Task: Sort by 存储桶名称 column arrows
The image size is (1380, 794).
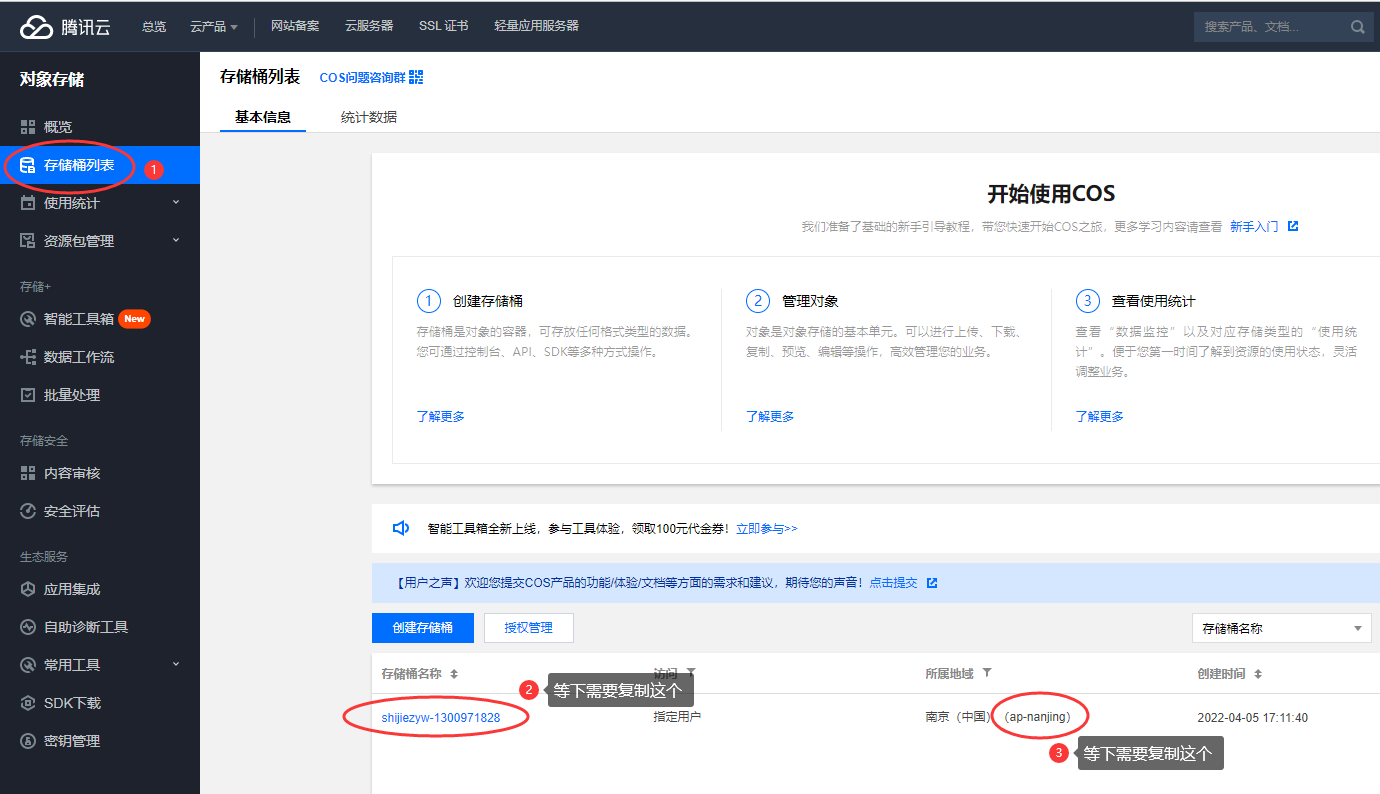Action: 454,674
